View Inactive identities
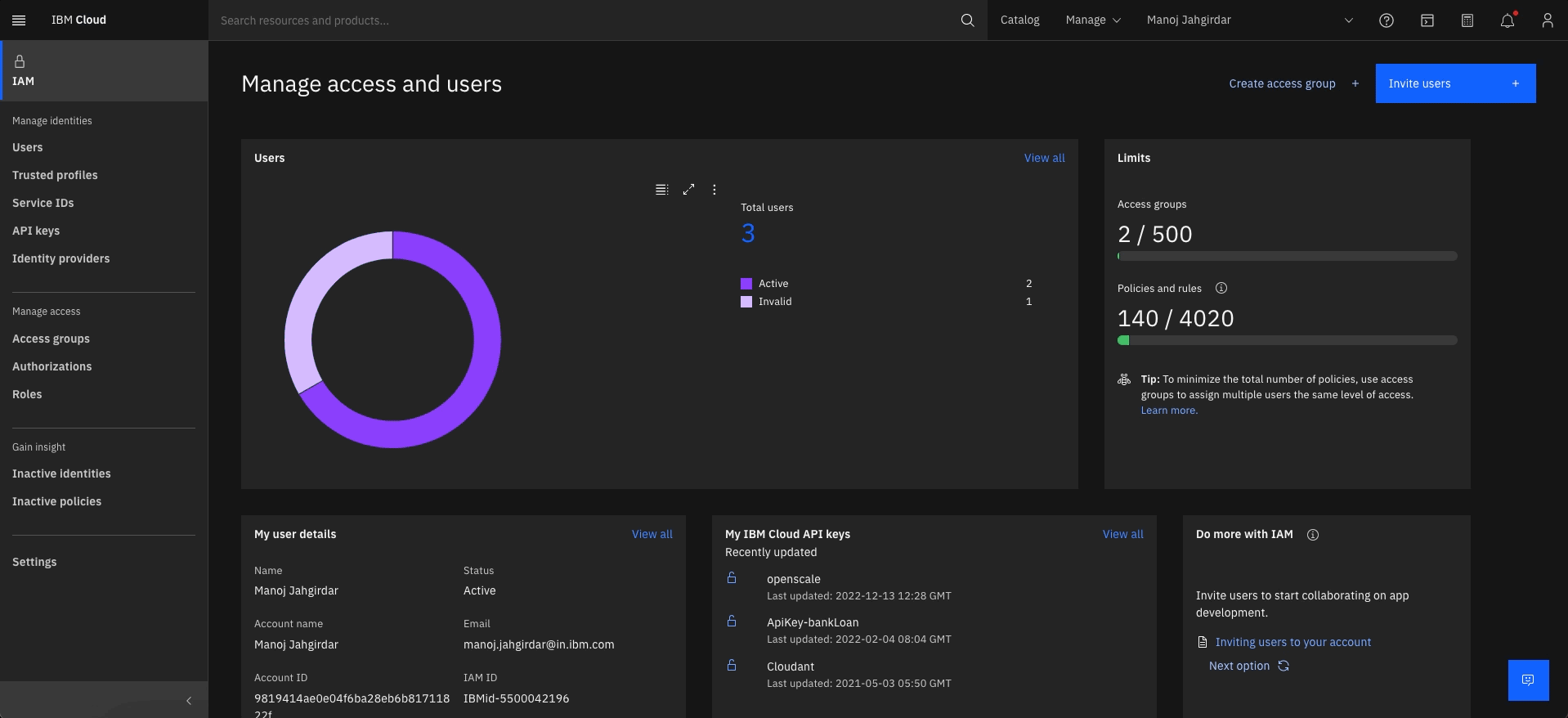 pos(61,473)
